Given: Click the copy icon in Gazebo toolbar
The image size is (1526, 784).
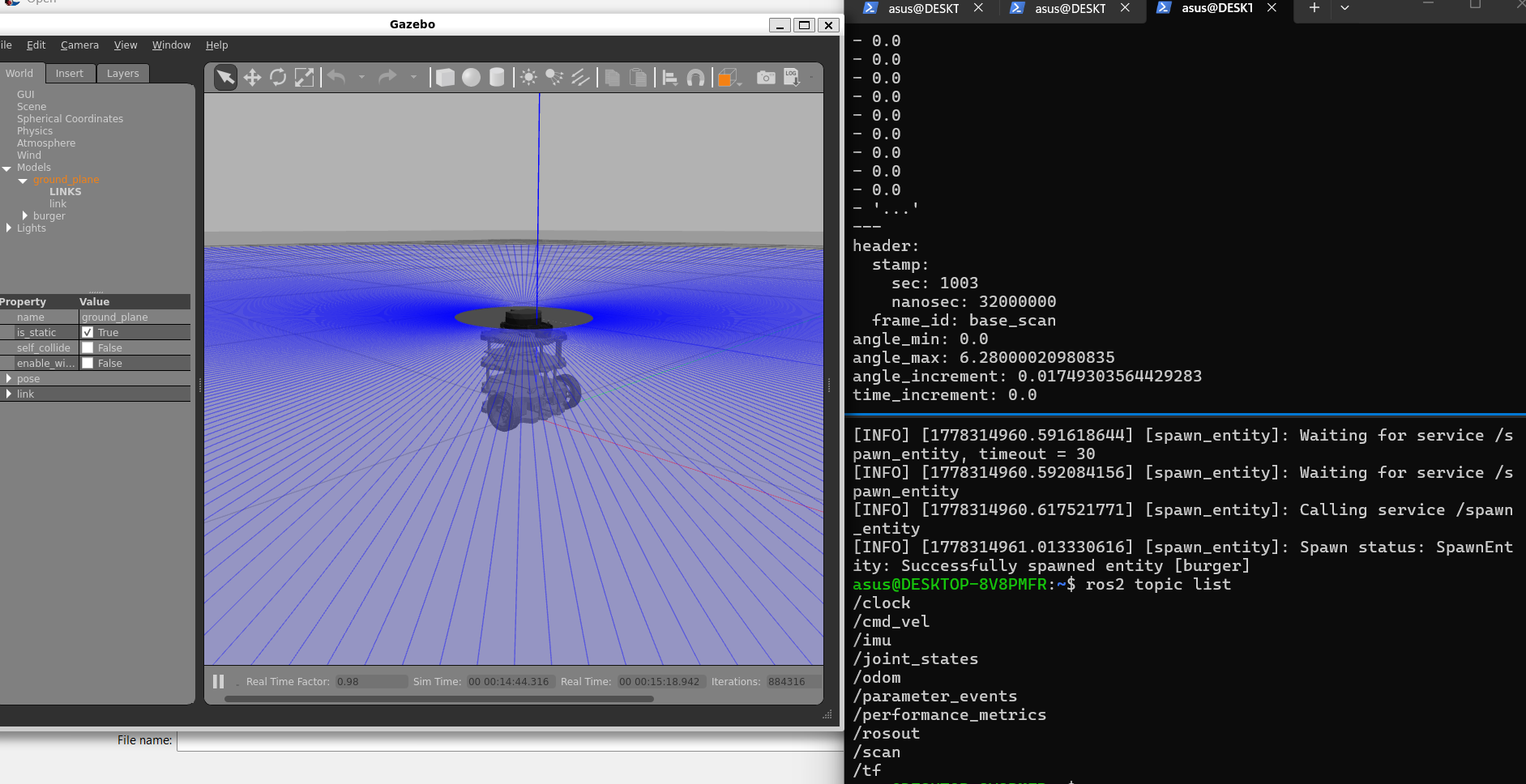Looking at the screenshot, I should coord(613,77).
